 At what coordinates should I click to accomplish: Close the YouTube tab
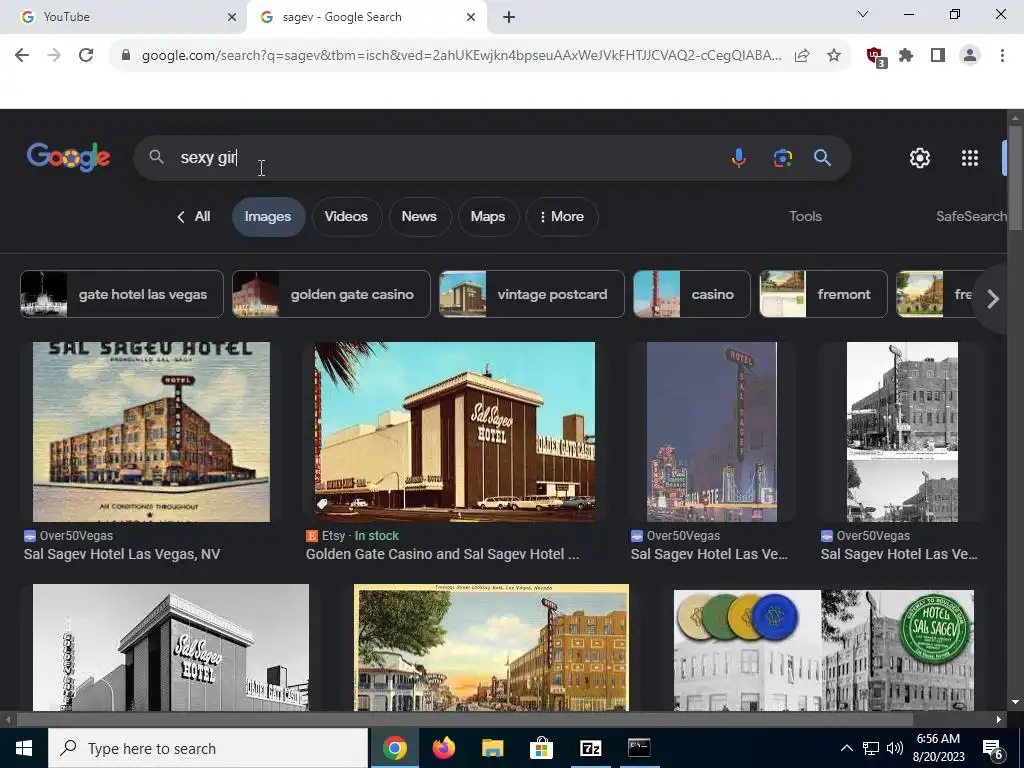pyautogui.click(x=232, y=17)
